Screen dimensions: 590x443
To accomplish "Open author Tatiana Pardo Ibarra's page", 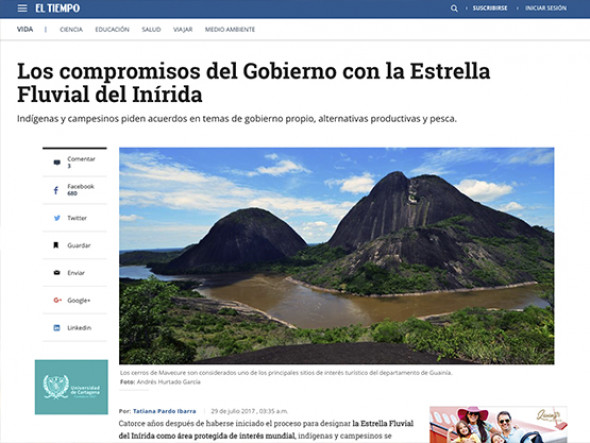I will coord(164,411).
